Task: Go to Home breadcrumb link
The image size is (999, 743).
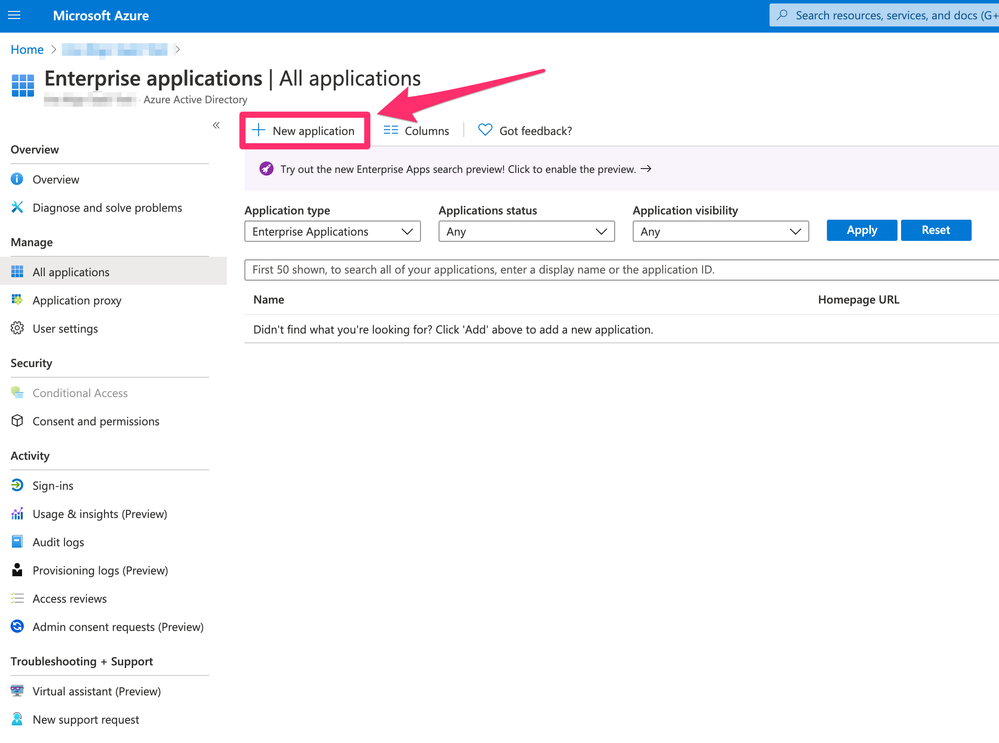Action: pyautogui.click(x=27, y=50)
